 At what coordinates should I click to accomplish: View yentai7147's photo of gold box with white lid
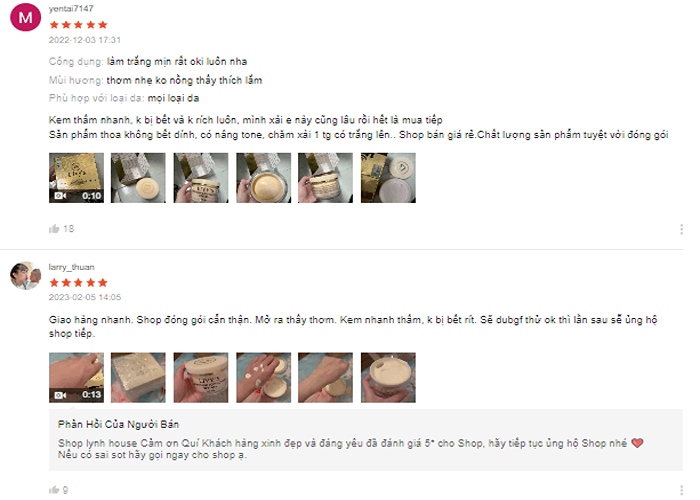pyautogui.click(x=388, y=178)
